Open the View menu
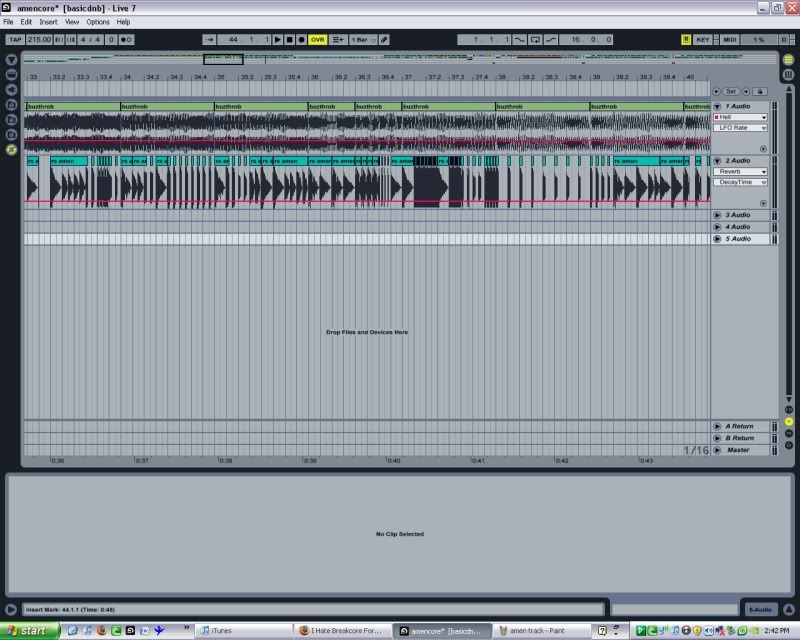This screenshot has width=800, height=640. coord(72,22)
